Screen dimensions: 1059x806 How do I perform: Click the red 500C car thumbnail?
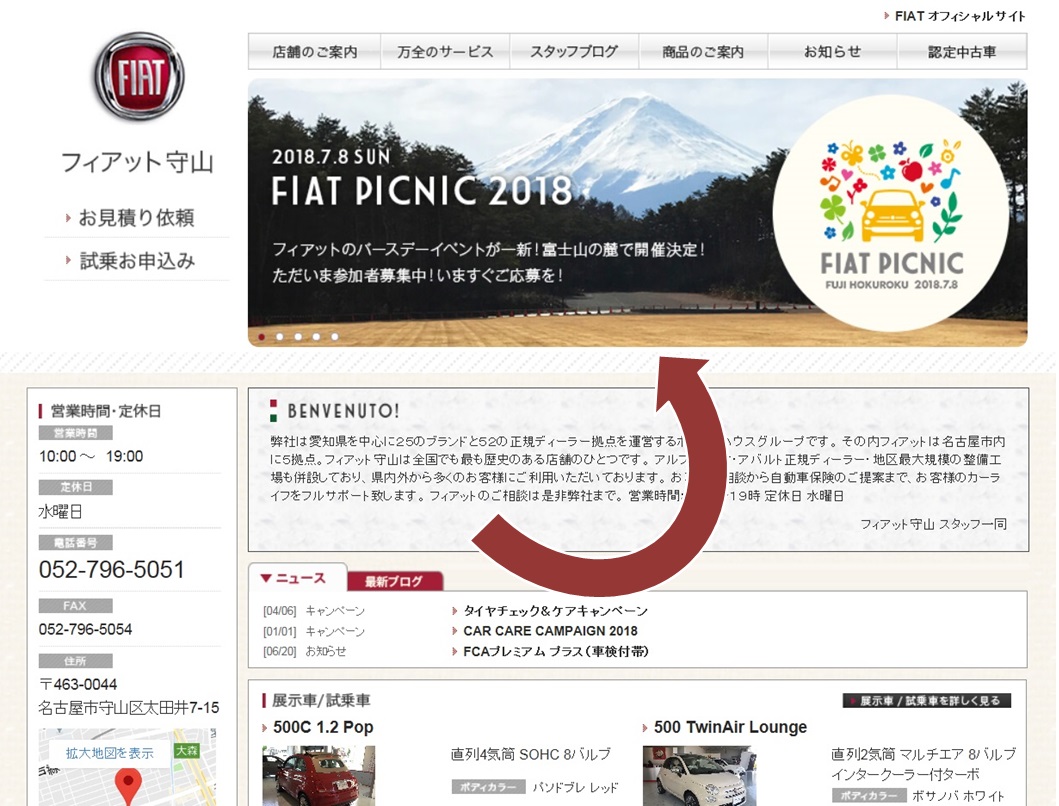click(x=318, y=776)
